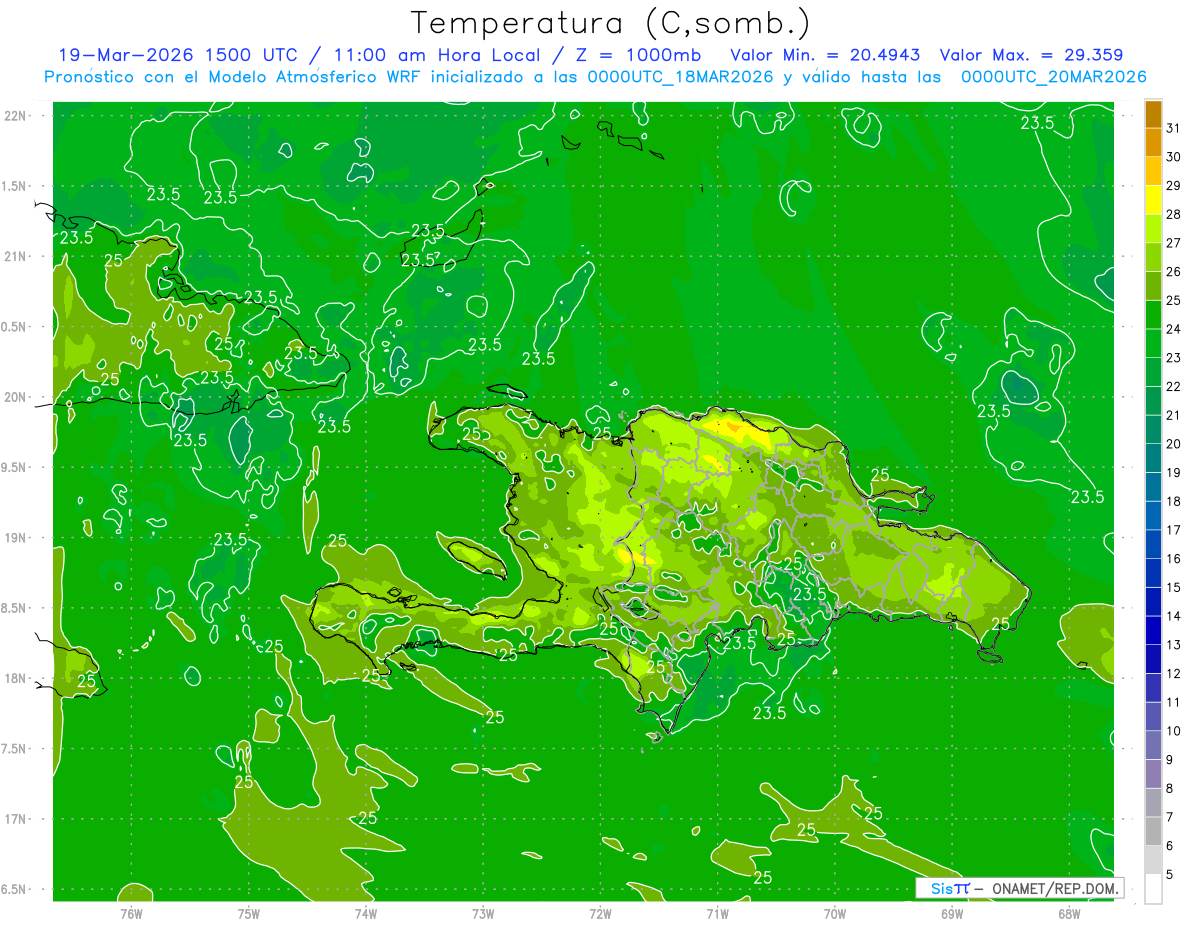Click the SisTT ONAMET/REP.DOM. credit box
1200x927 pixels.
[x=1019, y=888]
